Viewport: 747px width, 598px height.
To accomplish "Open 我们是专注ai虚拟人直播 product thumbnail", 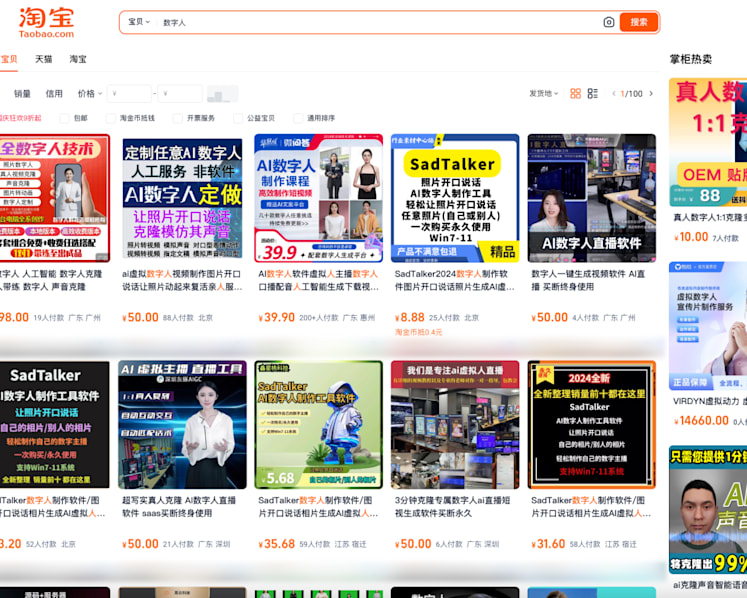I will point(455,425).
